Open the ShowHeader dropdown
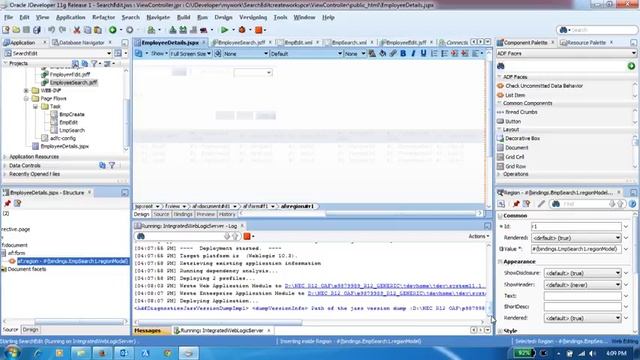This screenshot has width=640, height=360. tap(618, 284)
